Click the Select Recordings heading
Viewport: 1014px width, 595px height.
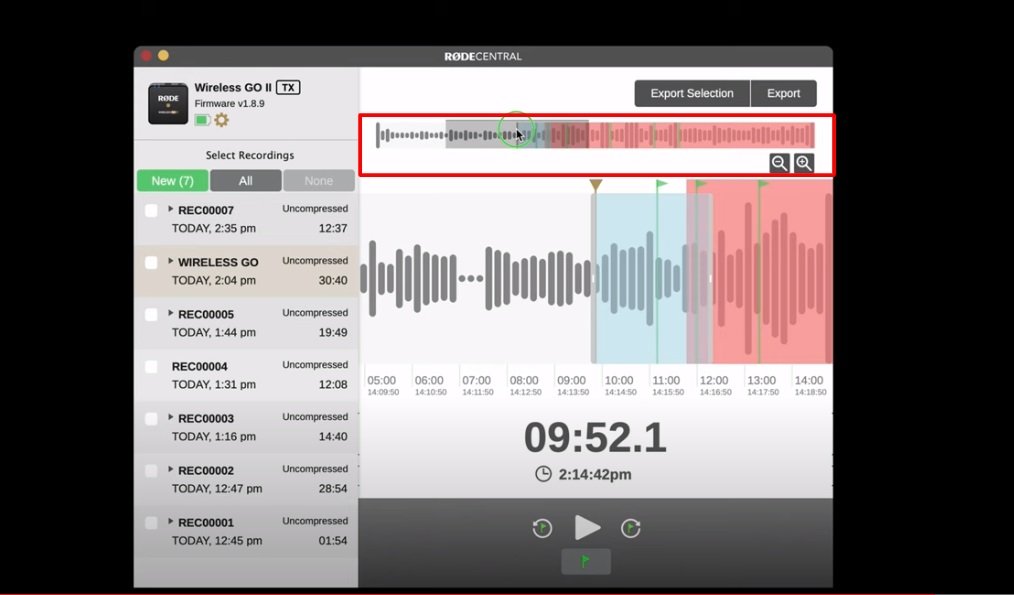pos(250,155)
